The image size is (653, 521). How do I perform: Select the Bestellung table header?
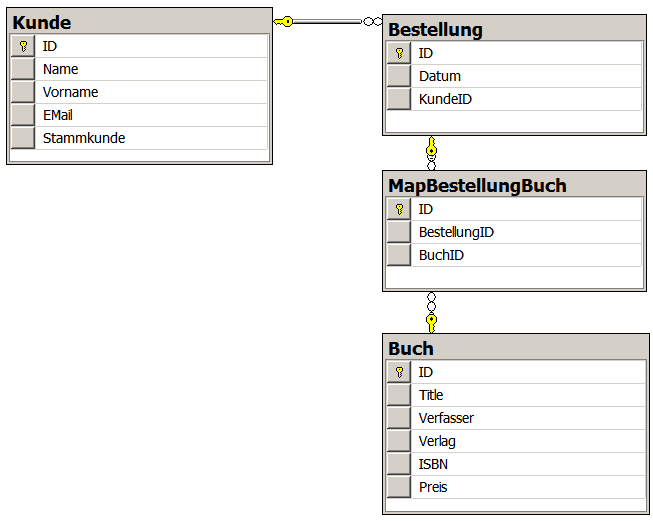514,29
